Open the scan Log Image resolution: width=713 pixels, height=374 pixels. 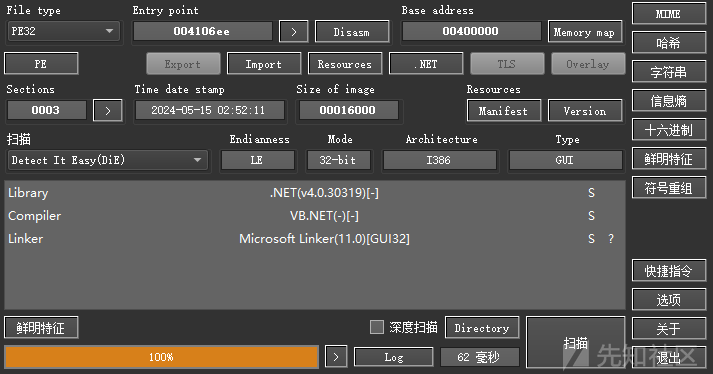coord(394,357)
